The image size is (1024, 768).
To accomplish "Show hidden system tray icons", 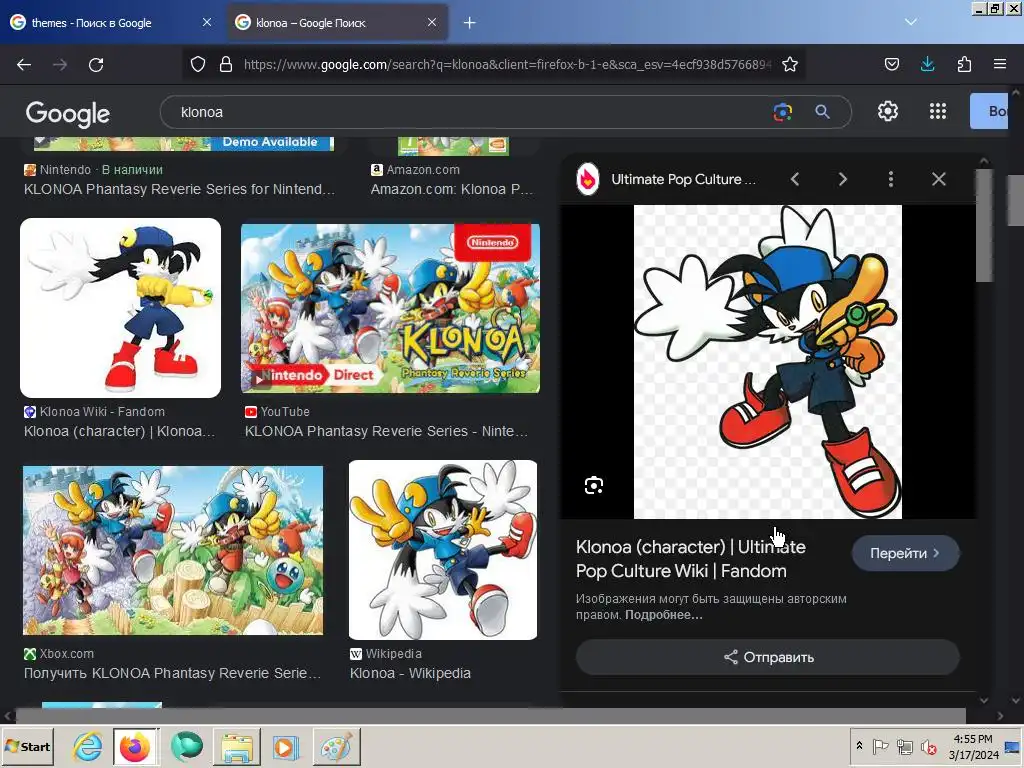I will [859, 746].
